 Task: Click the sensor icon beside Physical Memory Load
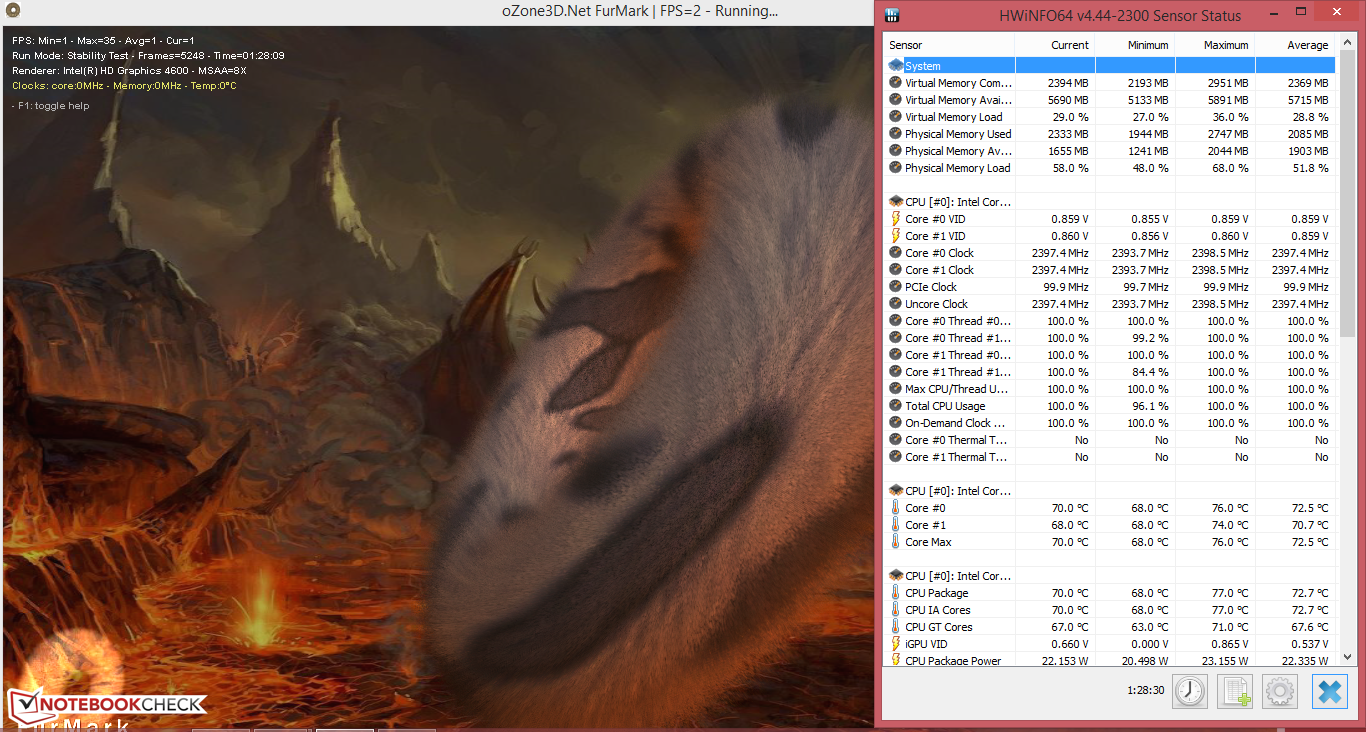895,168
